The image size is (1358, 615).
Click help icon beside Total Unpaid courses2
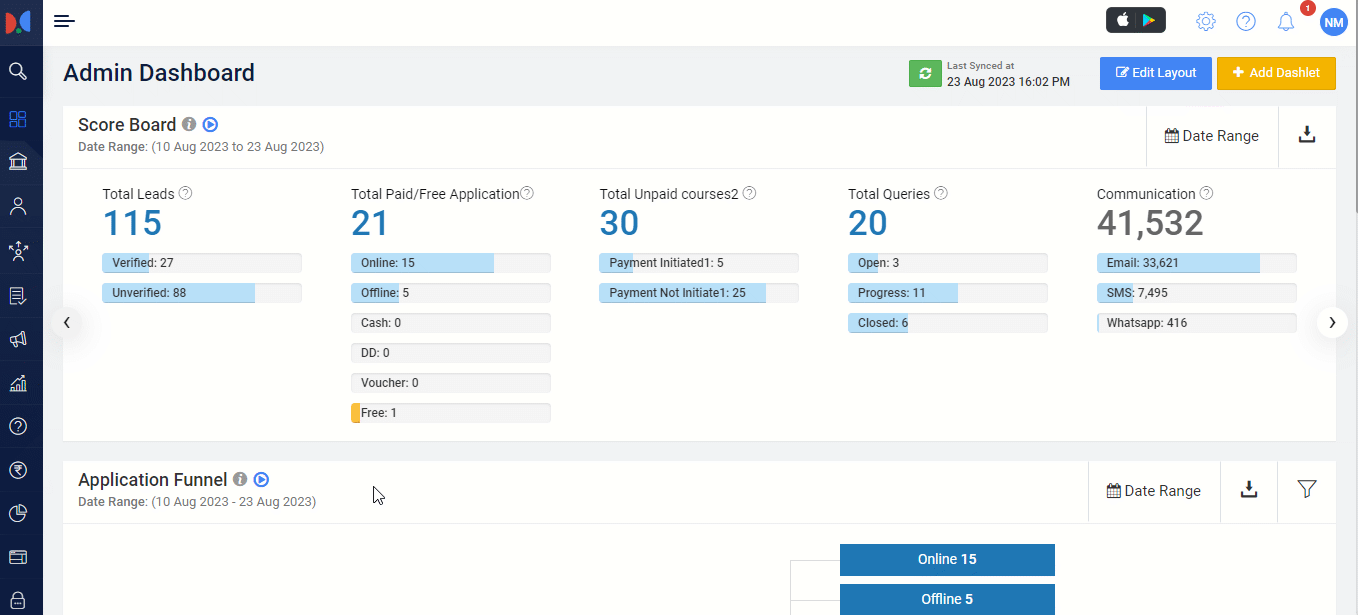coord(749,193)
